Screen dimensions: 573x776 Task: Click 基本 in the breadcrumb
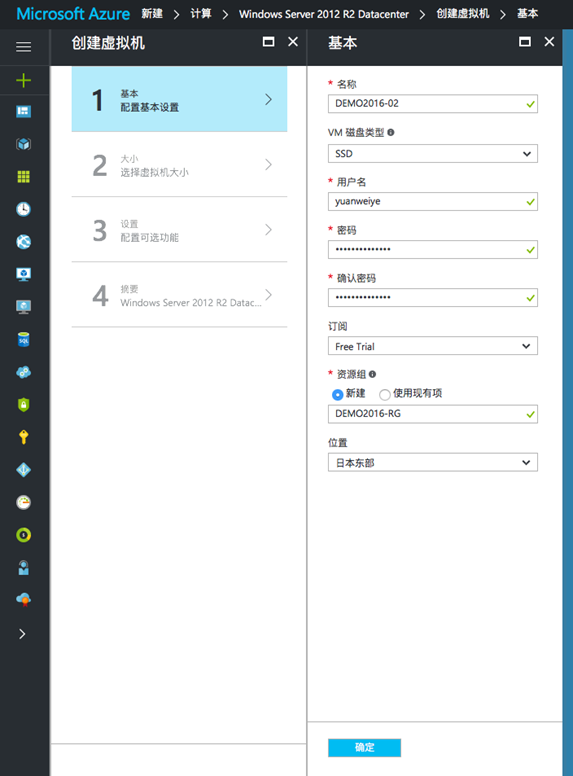click(527, 13)
